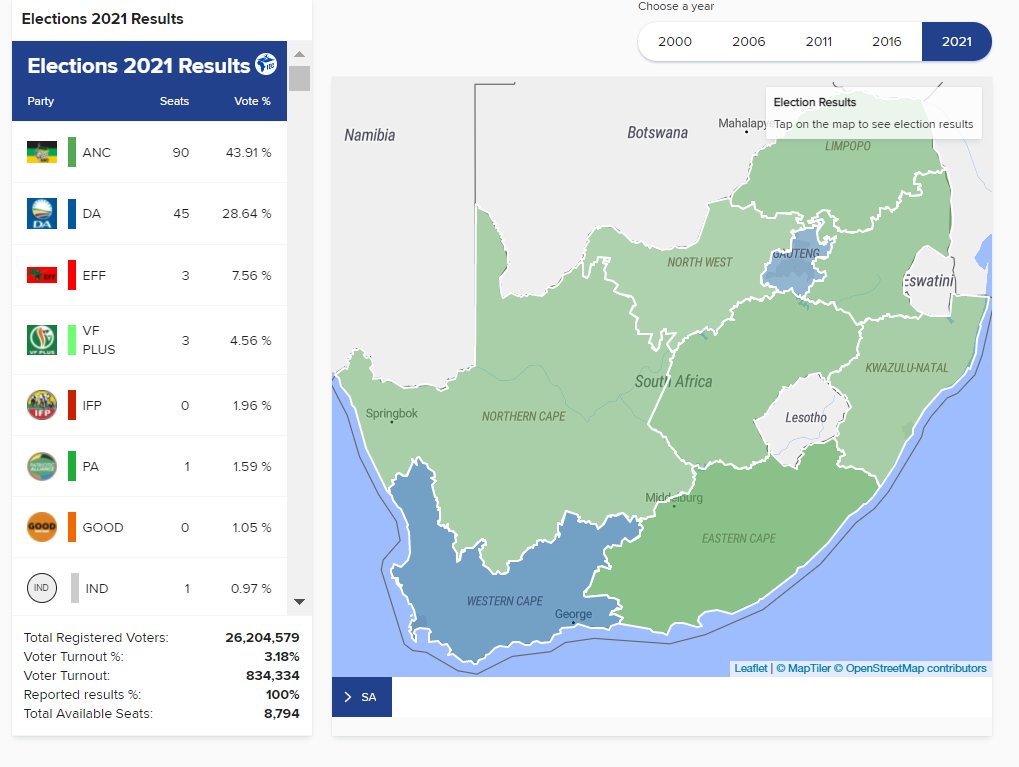
Task: Expand the SA breadcrumb chevron
Action: (348, 697)
